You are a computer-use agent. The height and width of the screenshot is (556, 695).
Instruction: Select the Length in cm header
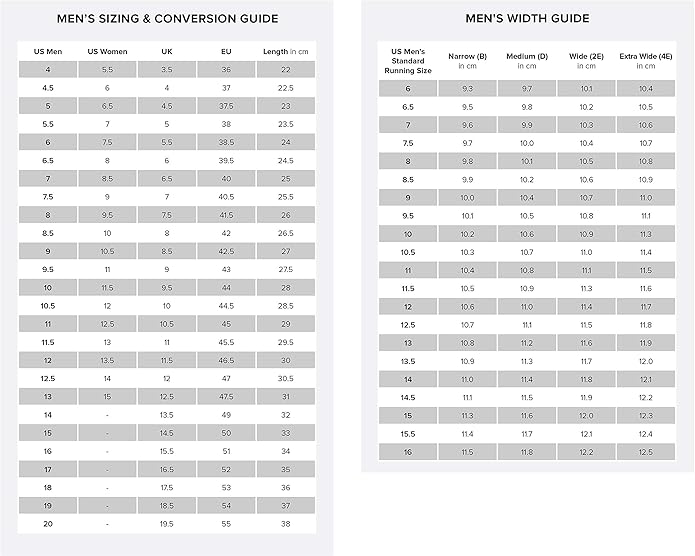point(285,51)
